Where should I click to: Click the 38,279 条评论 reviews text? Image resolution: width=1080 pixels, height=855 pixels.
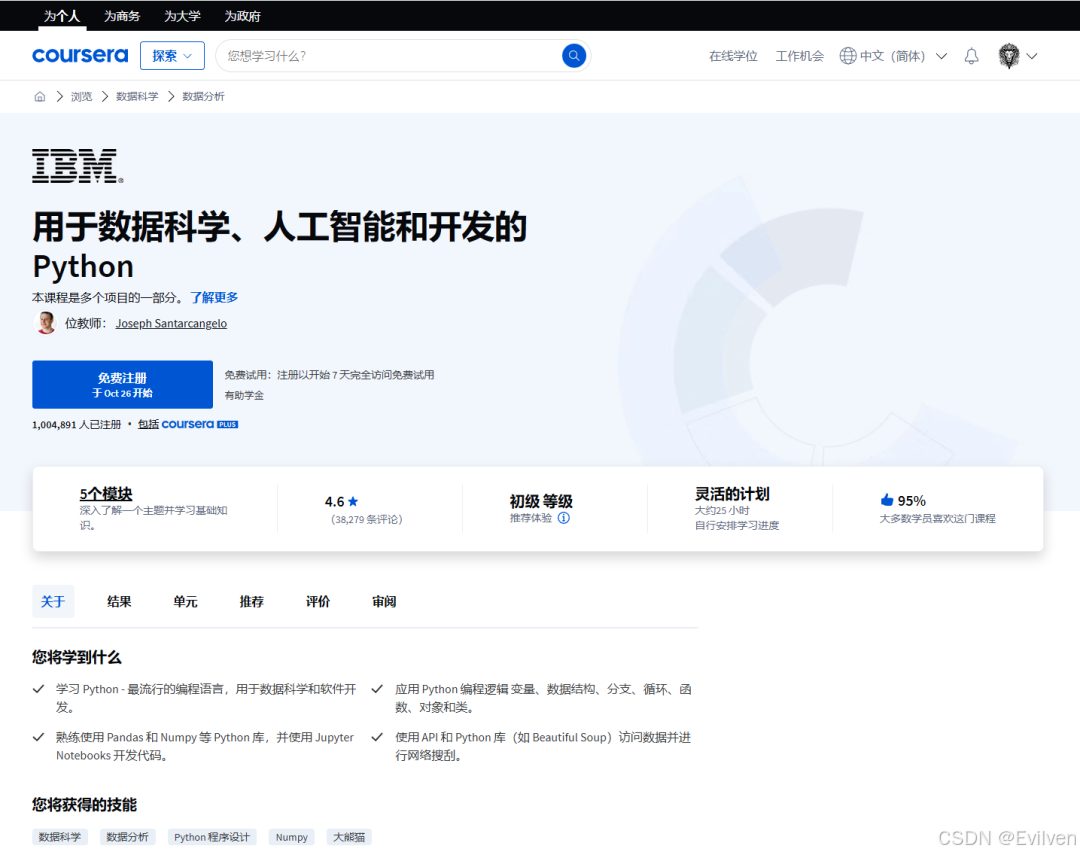tap(366, 519)
